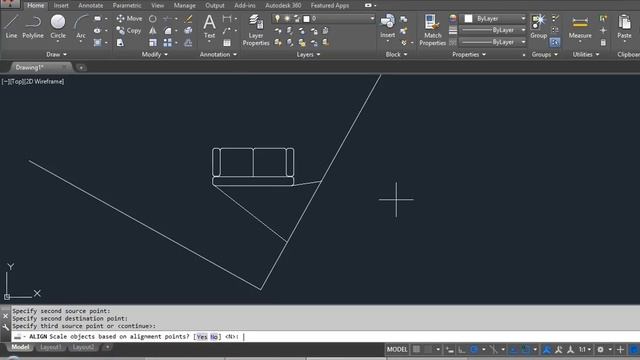Image resolution: width=640 pixels, height=360 pixels.
Task: Expand the Modify panel
Action: 155,54
